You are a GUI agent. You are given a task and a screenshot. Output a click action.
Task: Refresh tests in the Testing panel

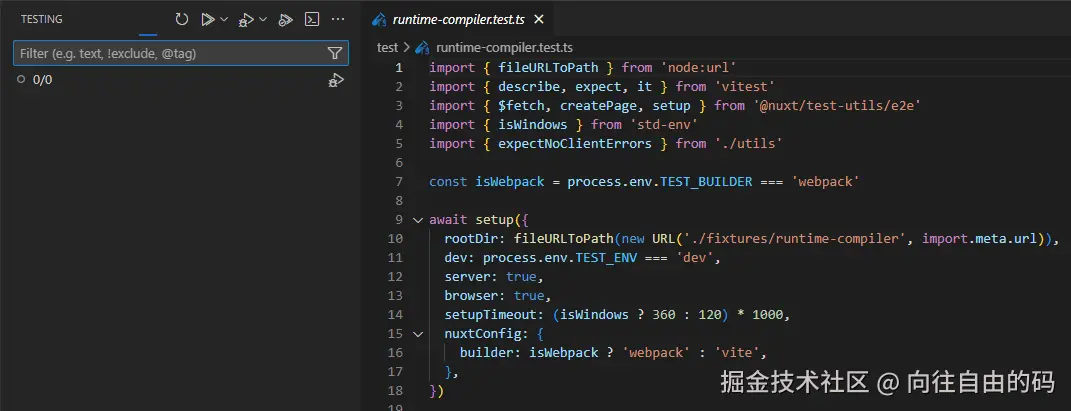pos(182,19)
